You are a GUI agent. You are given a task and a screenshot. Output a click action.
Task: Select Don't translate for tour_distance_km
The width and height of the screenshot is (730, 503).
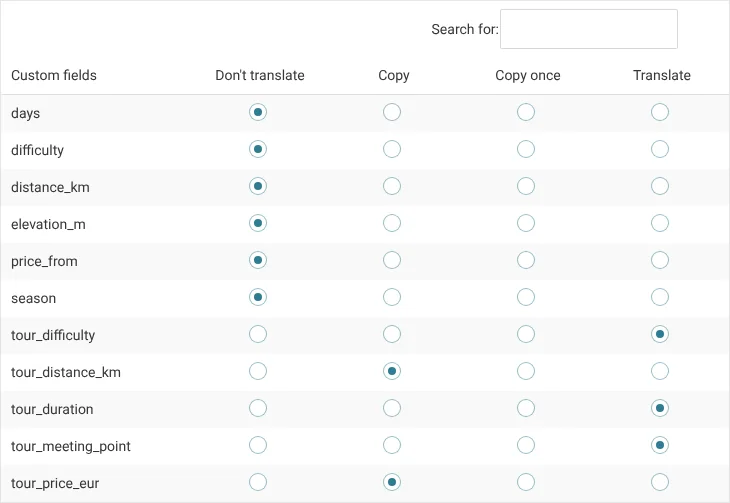258,371
